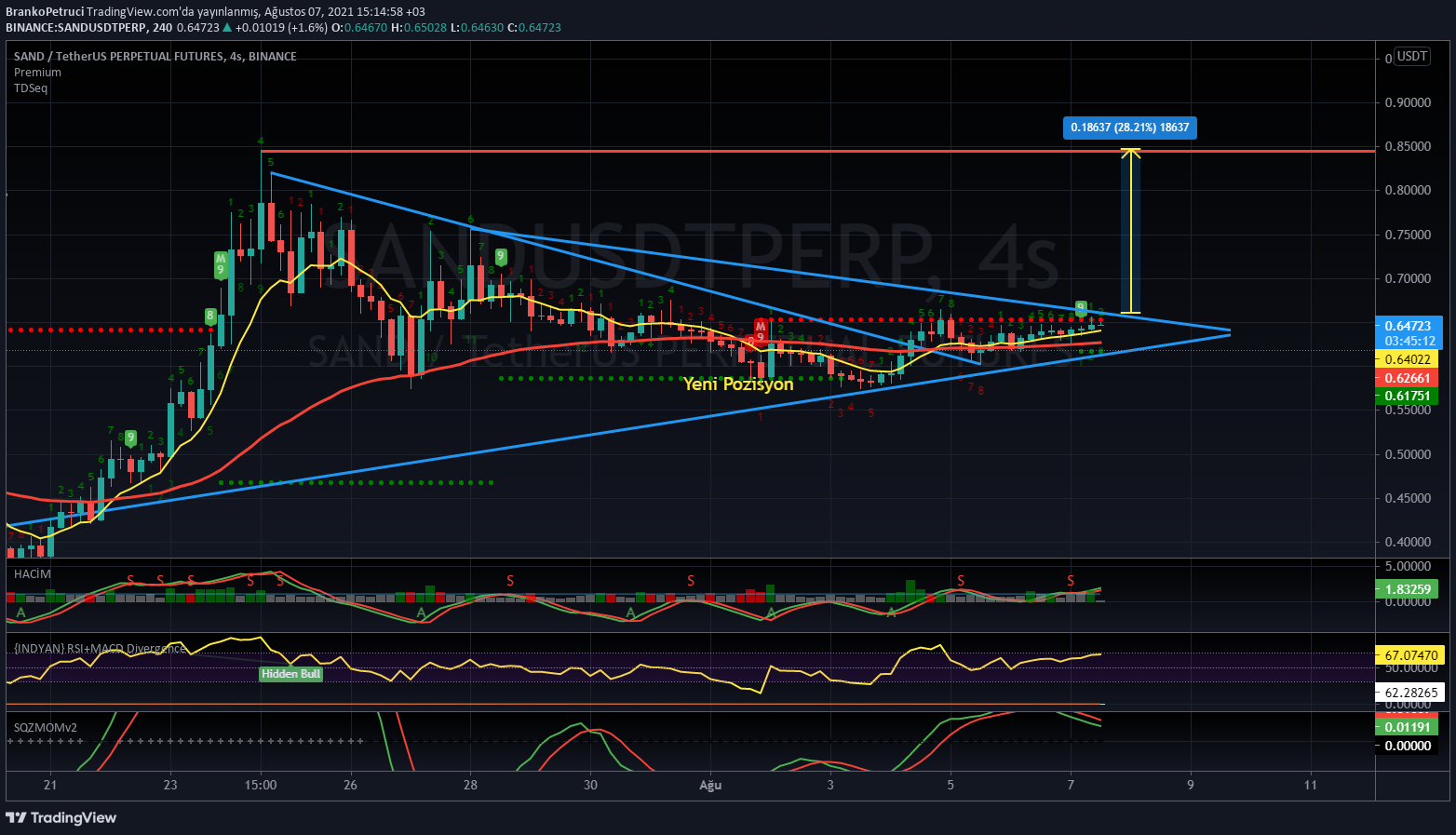Click the Ağu month label on time axis
The height and width of the screenshot is (835, 1456).
click(x=710, y=785)
